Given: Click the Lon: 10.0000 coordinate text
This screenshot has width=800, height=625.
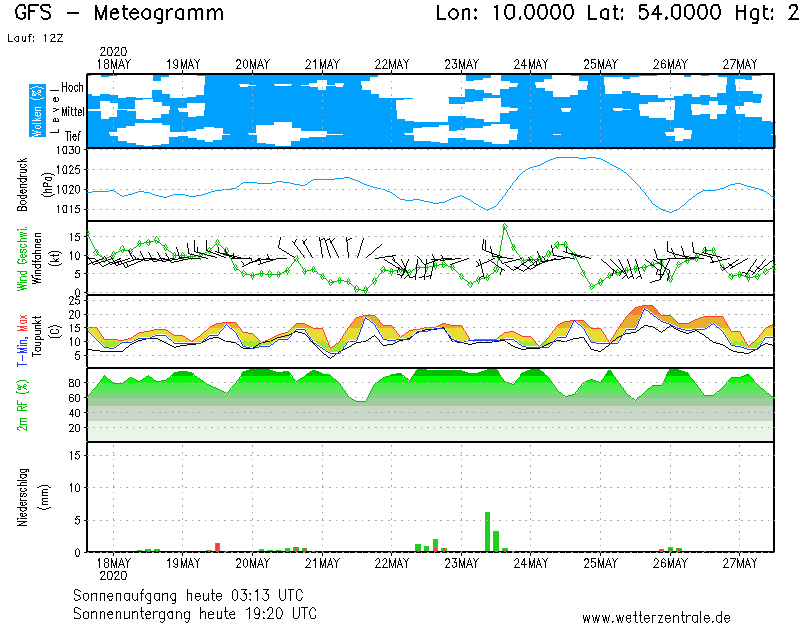Looking at the screenshot, I should [505, 13].
